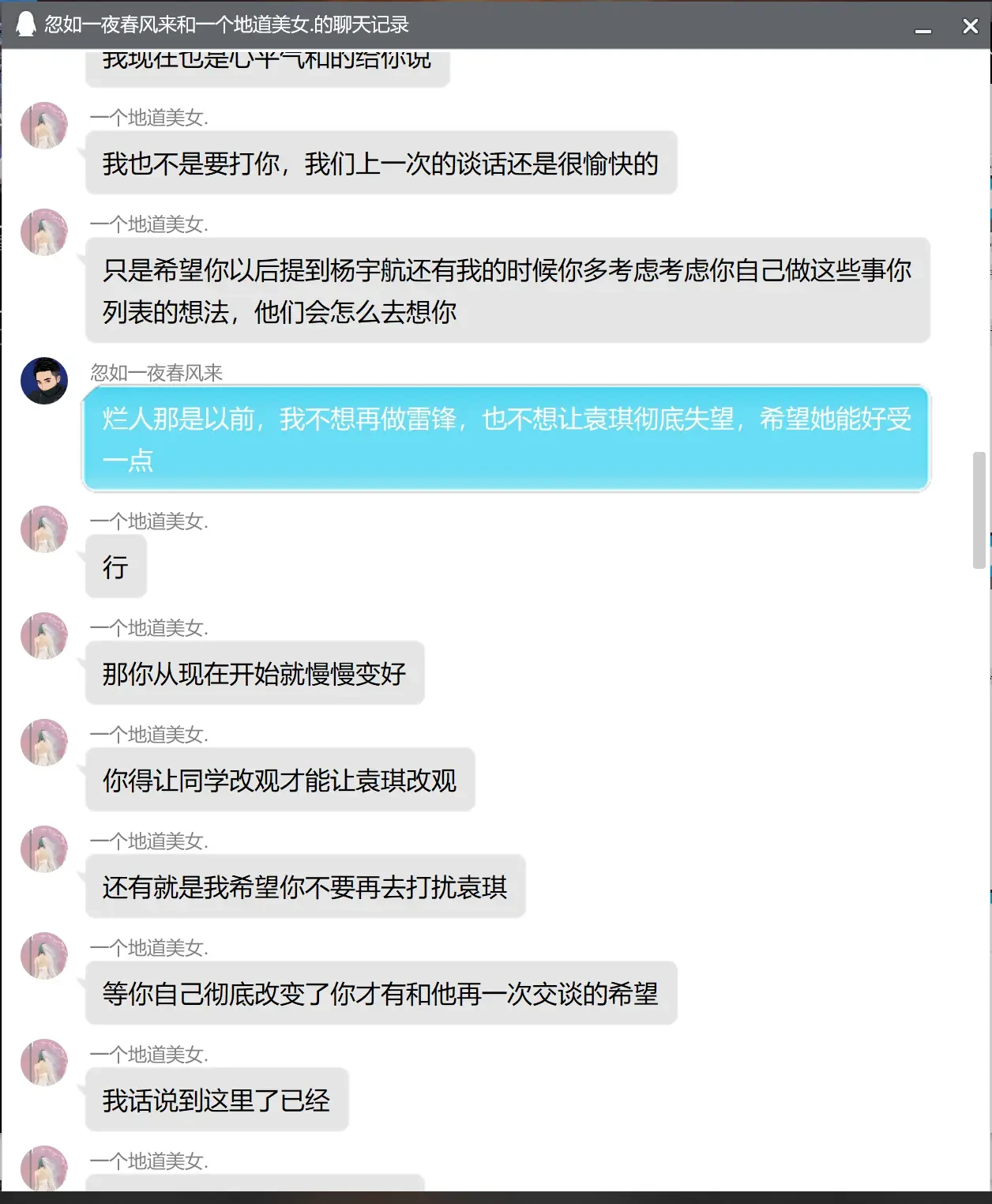Viewport: 992px width, 1204px height.
Task: Select the blue message bubble '烂人那是以前'
Action: [506, 438]
